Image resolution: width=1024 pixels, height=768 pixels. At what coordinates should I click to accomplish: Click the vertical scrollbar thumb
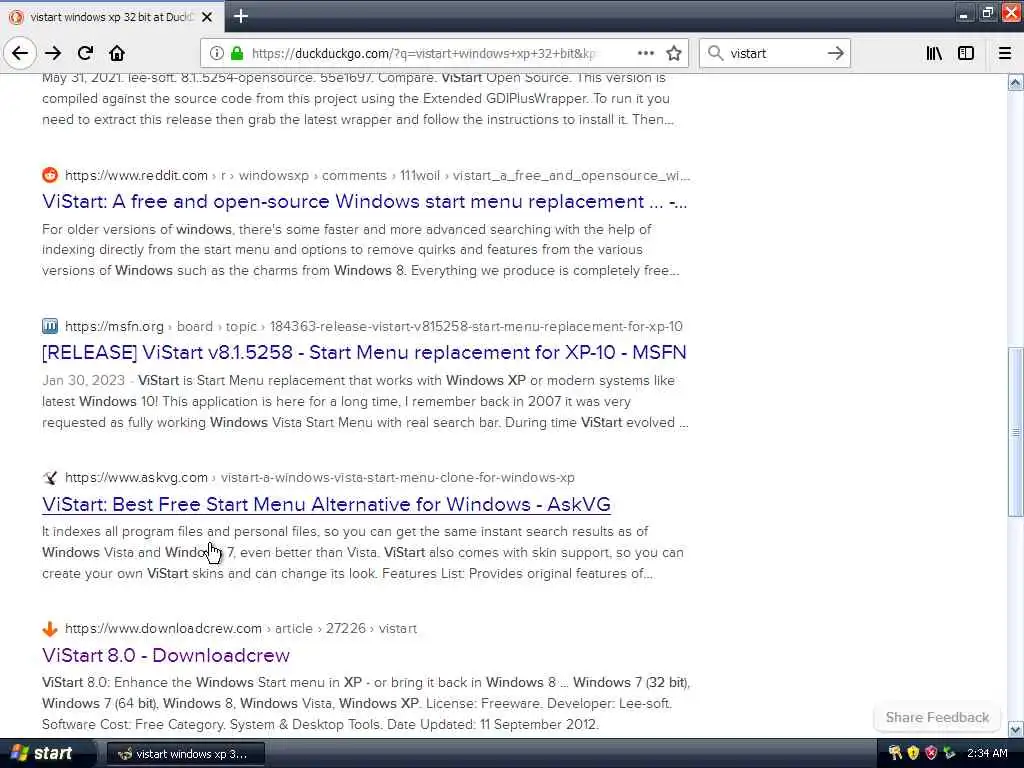tap(1015, 432)
